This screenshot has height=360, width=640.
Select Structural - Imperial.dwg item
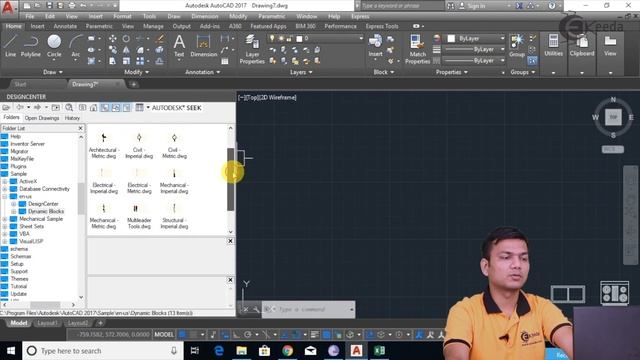pos(174,216)
